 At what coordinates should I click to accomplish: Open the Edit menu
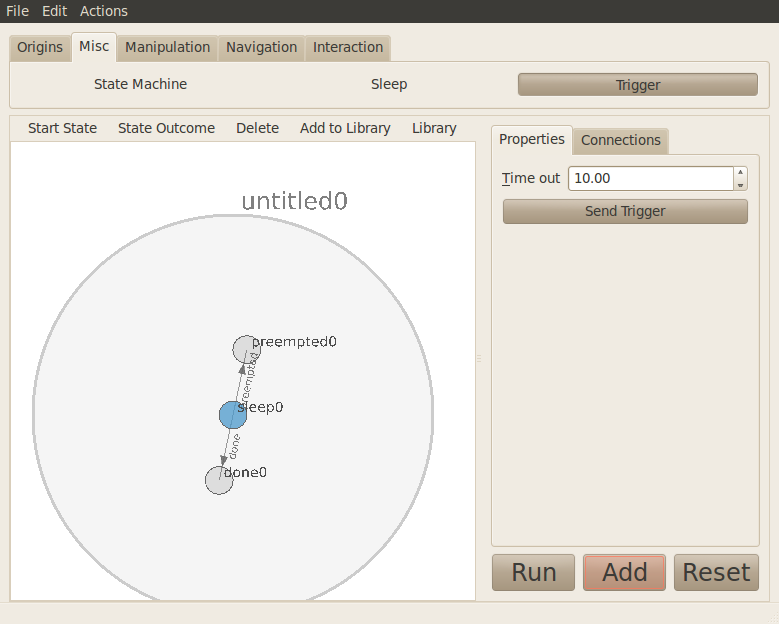54,11
